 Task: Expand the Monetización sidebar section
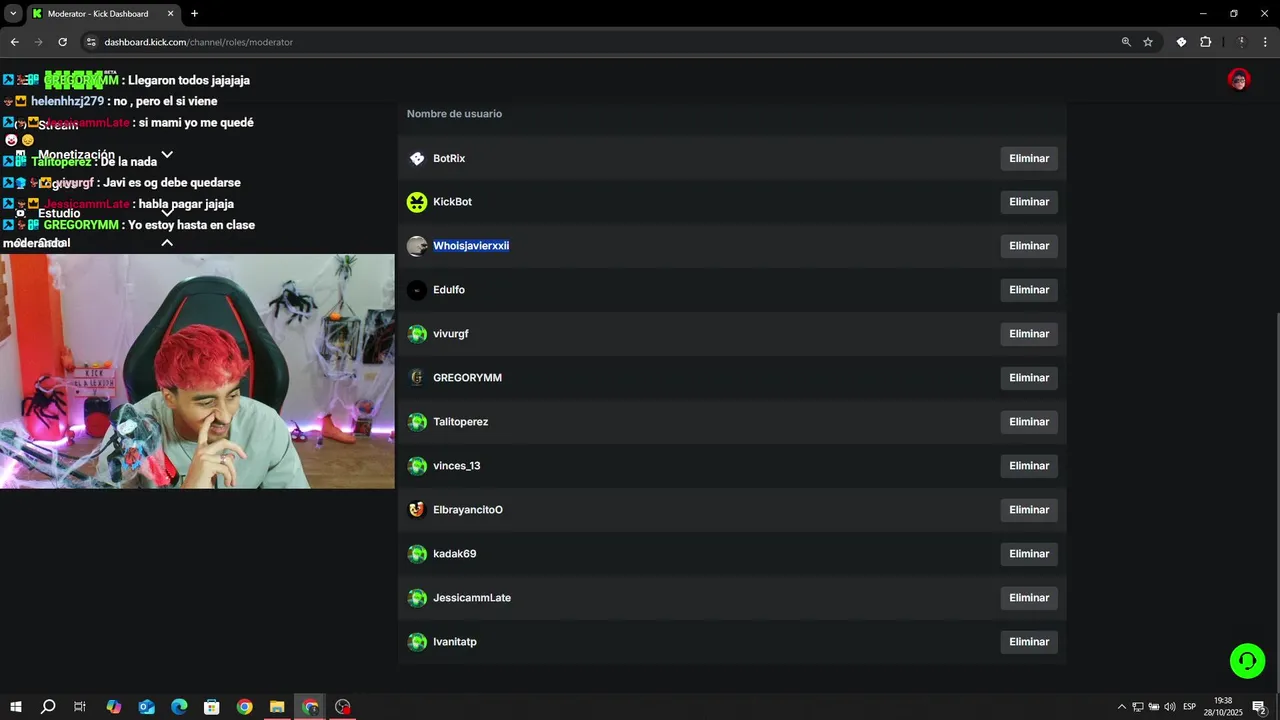click(167, 155)
